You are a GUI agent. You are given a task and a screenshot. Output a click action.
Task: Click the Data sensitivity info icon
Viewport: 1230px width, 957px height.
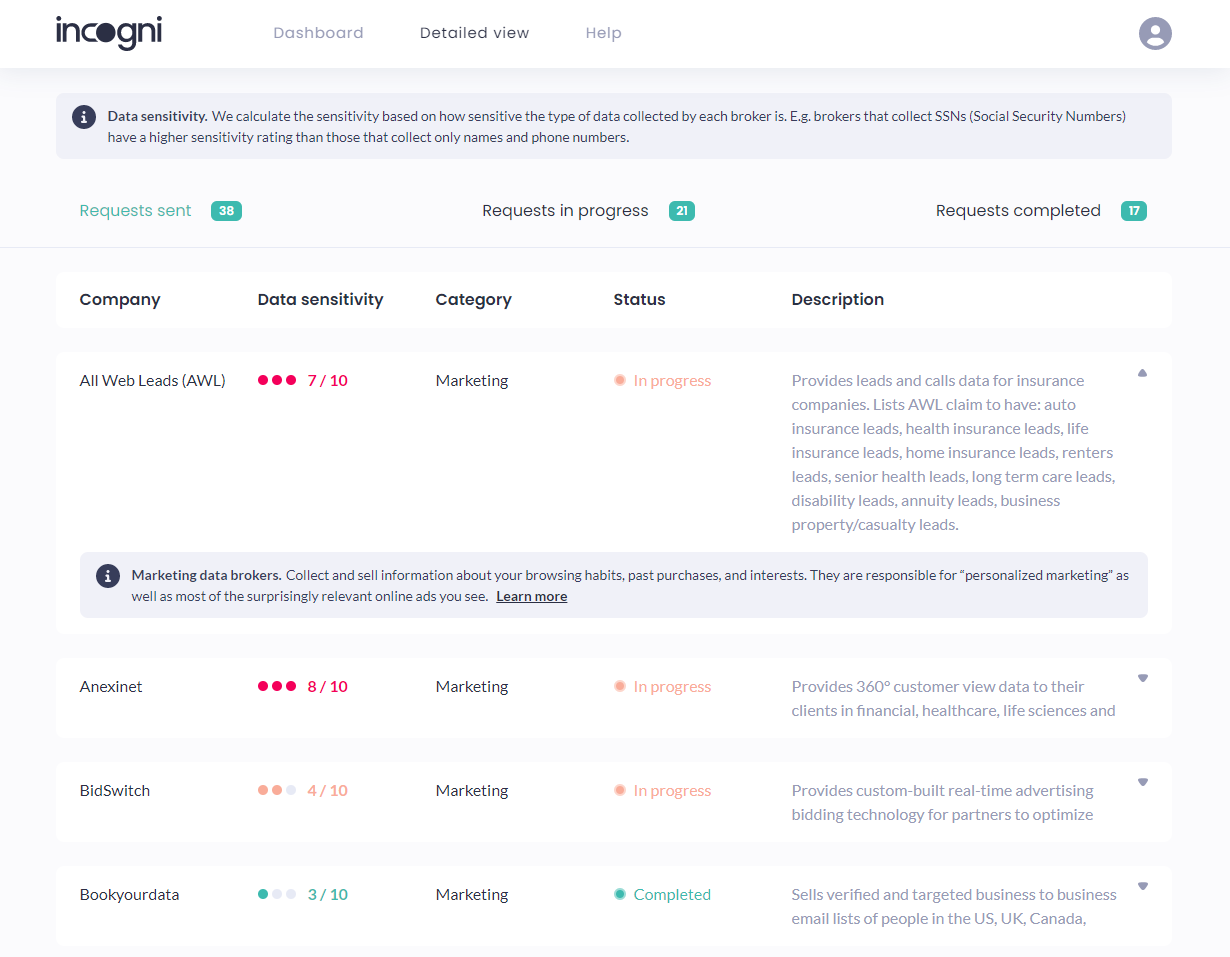[85, 116]
